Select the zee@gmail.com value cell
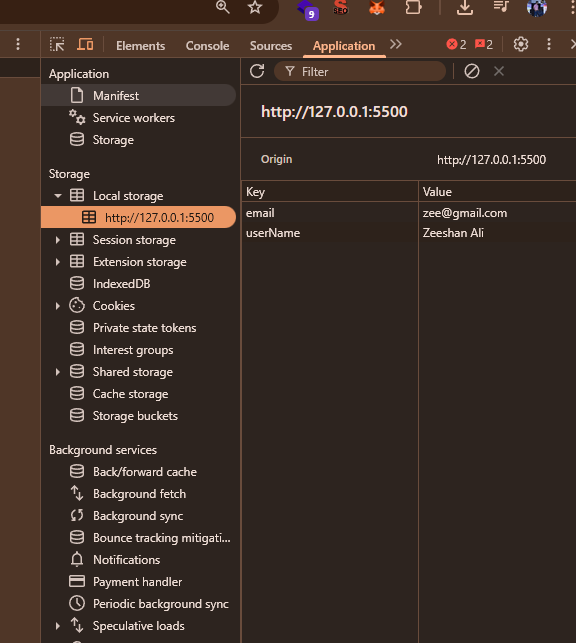Viewport: 576px width, 643px height. pyautogui.click(x=497, y=213)
